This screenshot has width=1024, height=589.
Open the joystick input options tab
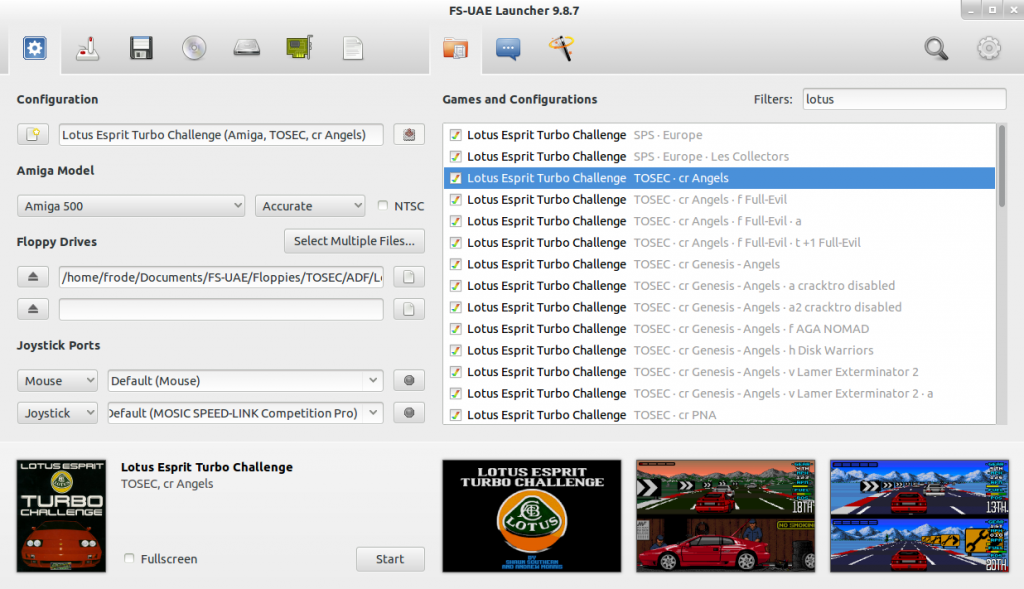click(x=88, y=47)
